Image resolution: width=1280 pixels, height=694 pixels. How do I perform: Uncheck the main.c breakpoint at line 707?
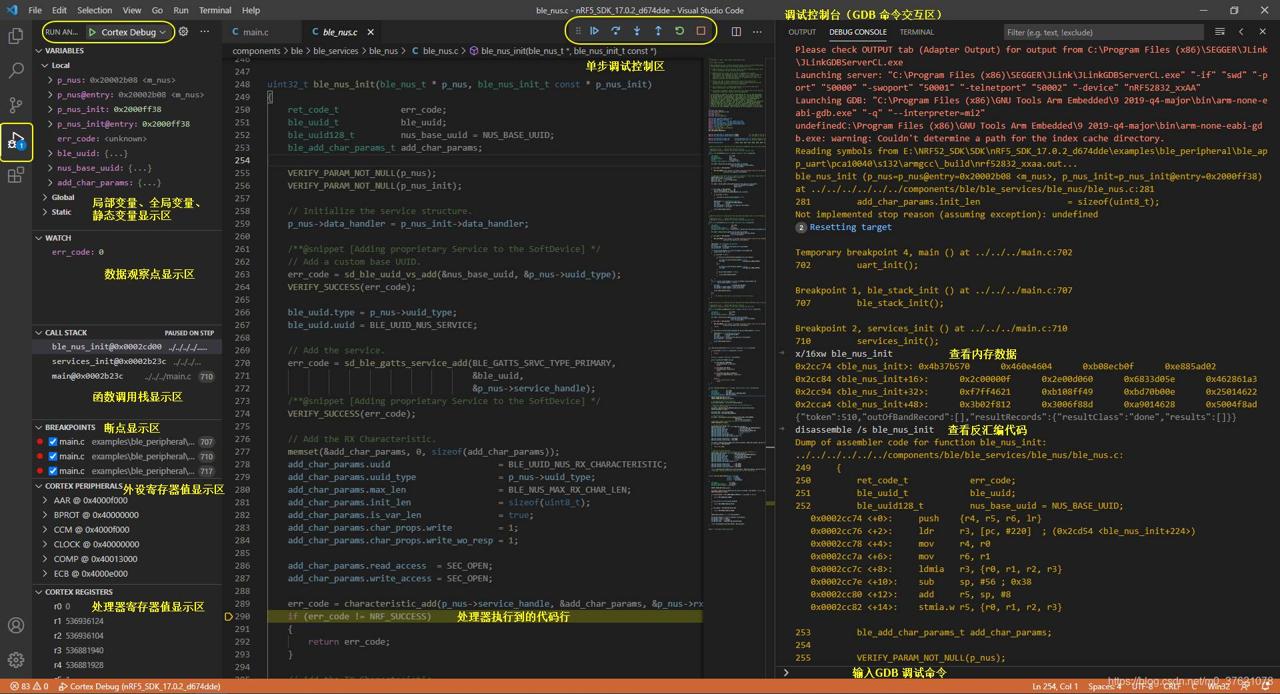53,441
